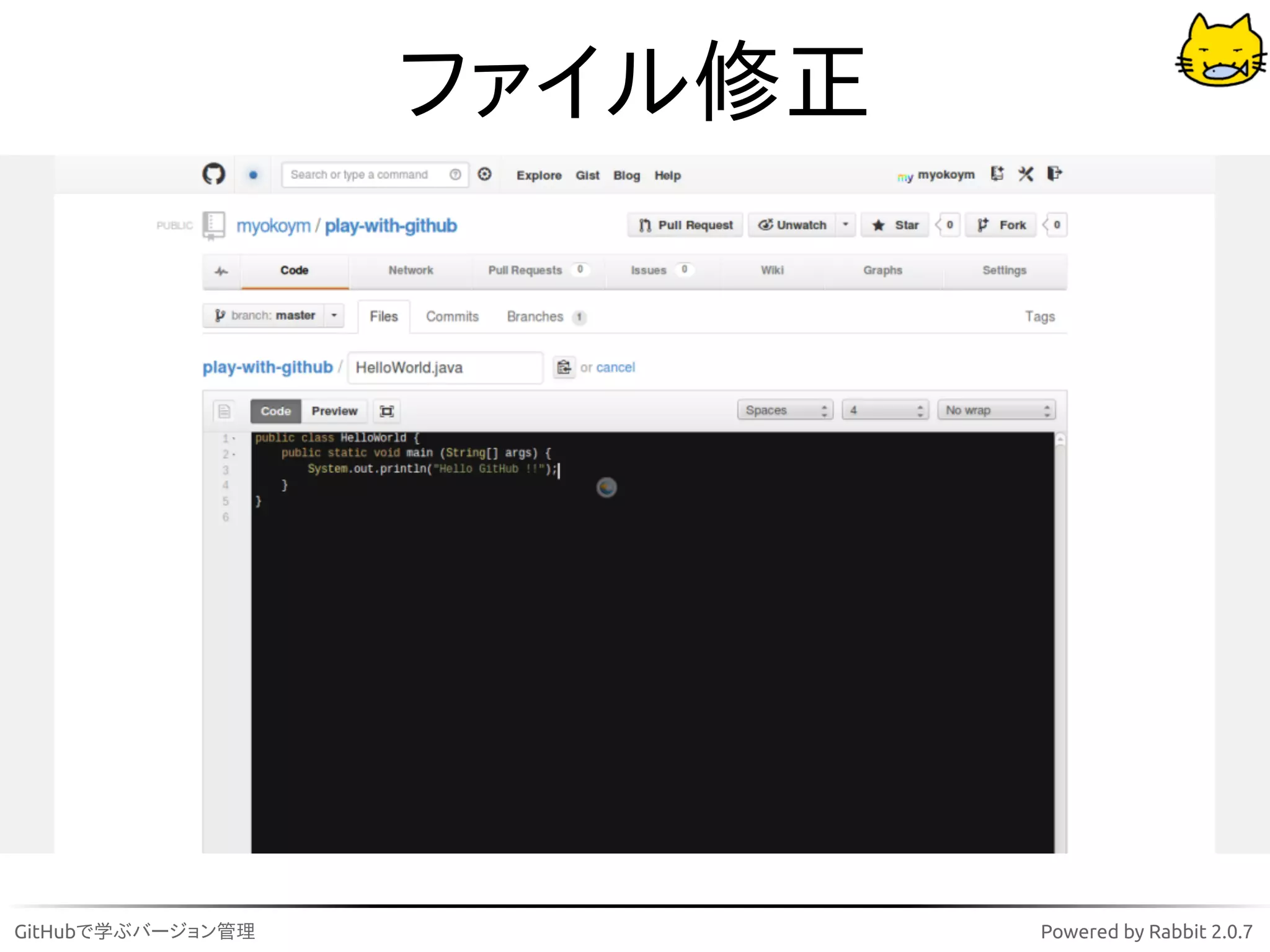Click the HelloWorld.java filename field
Image resolution: width=1270 pixels, height=952 pixels.
[445, 368]
